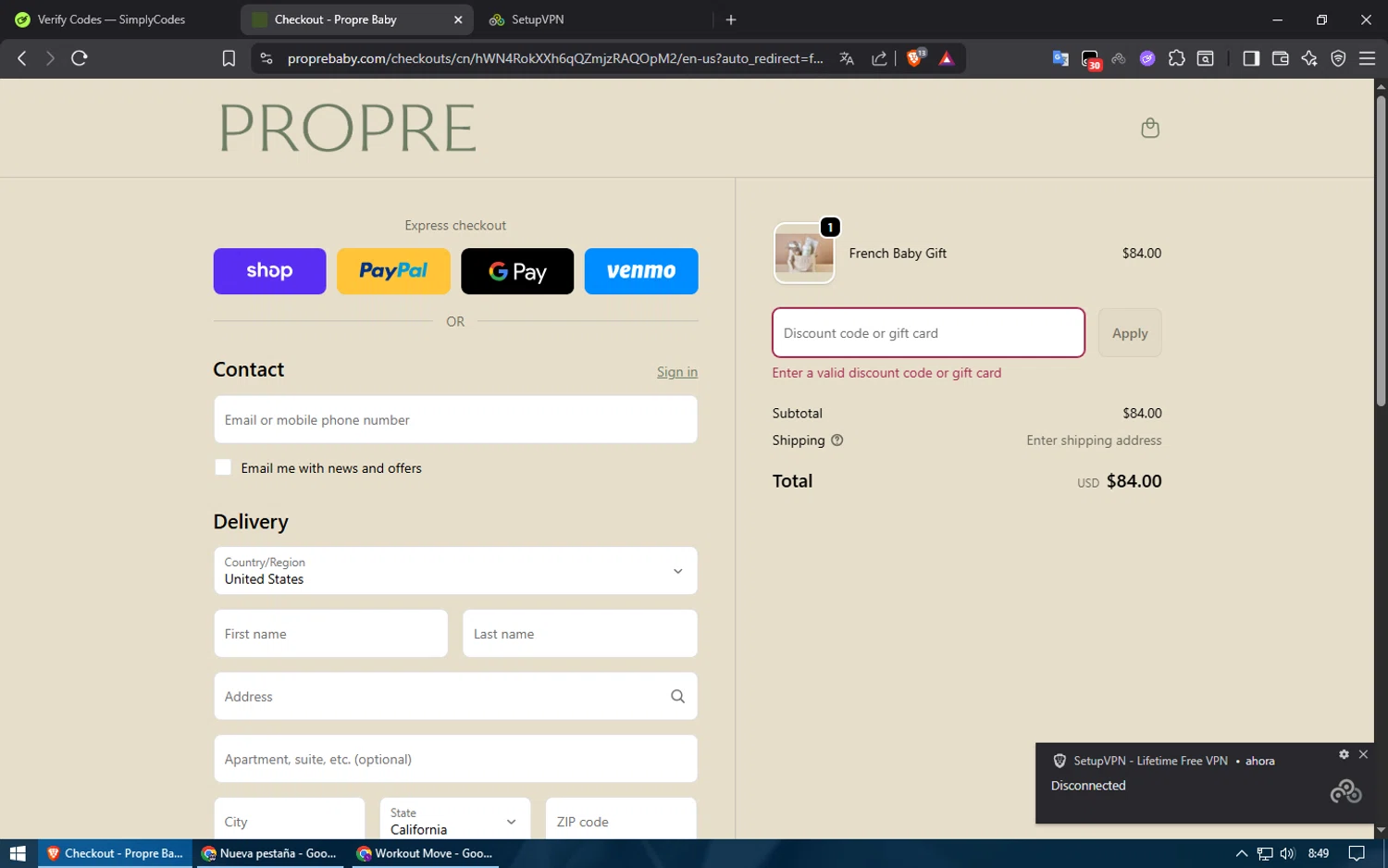
Task: Show hidden system tray icons
Action: (x=1242, y=853)
